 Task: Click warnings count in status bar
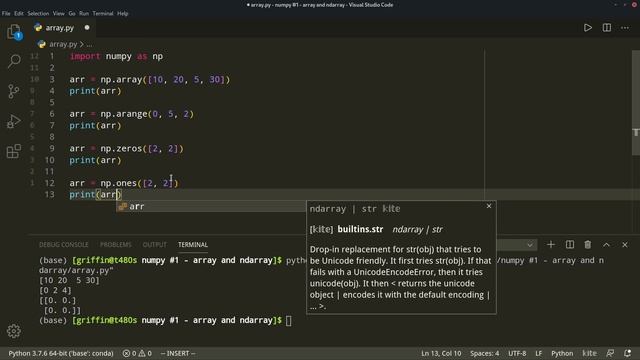(145, 353)
